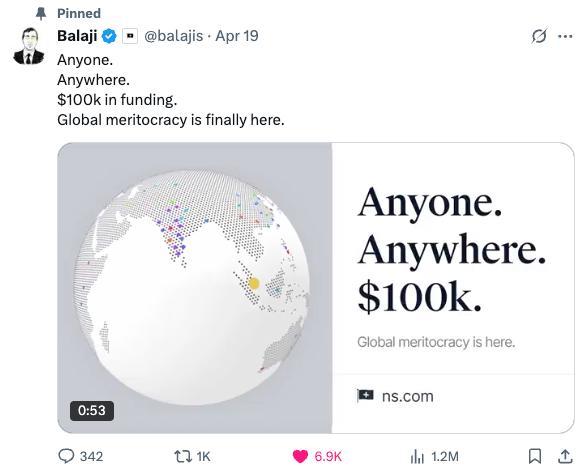Click the Balaji display name

click(77, 36)
